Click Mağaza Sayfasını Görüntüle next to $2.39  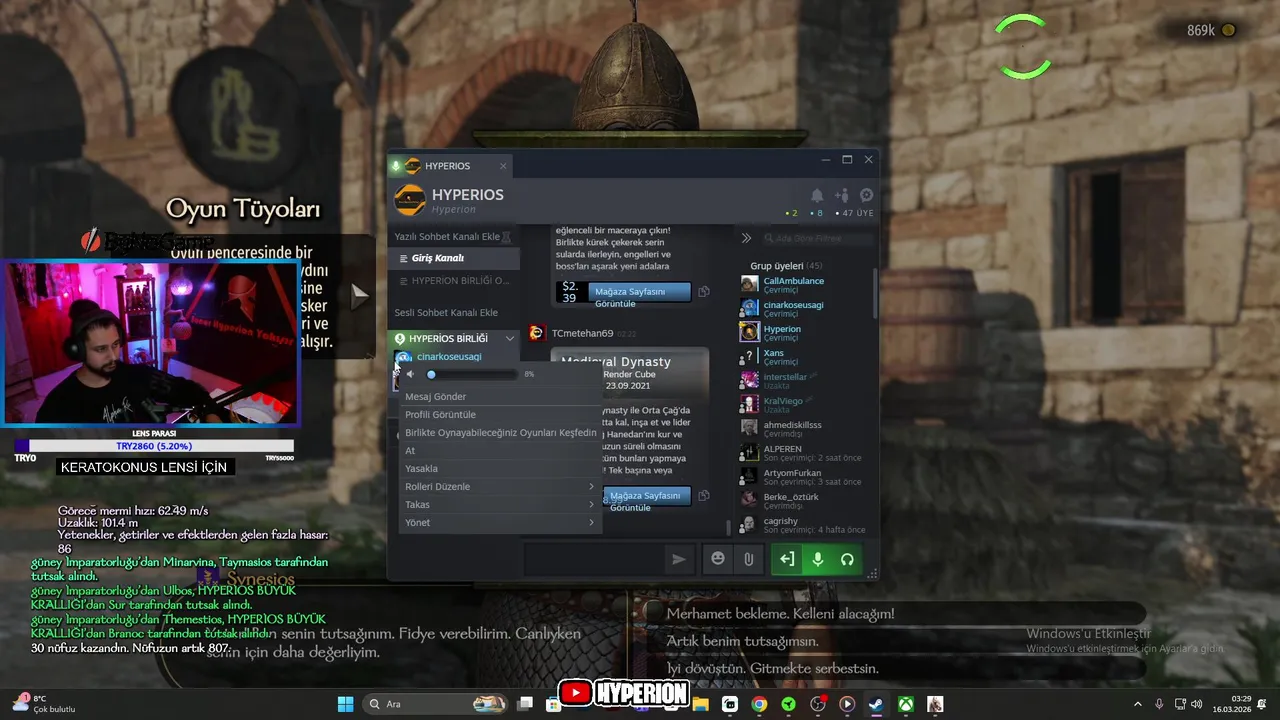640,292
